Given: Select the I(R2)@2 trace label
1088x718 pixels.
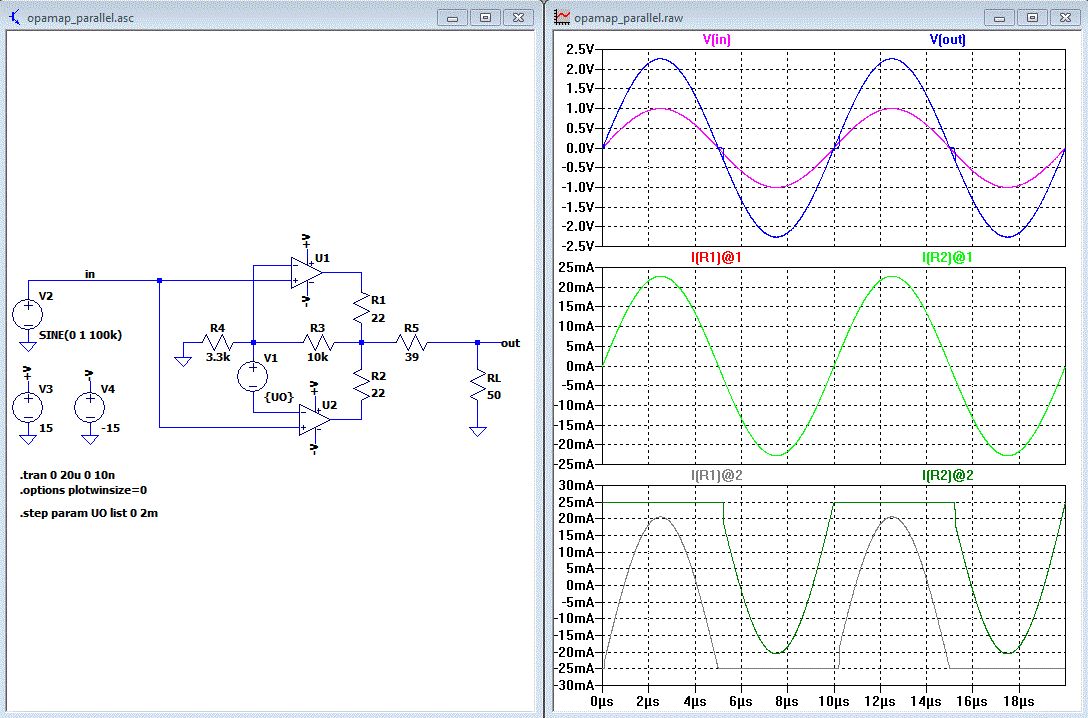Looking at the screenshot, I should coord(947,476).
